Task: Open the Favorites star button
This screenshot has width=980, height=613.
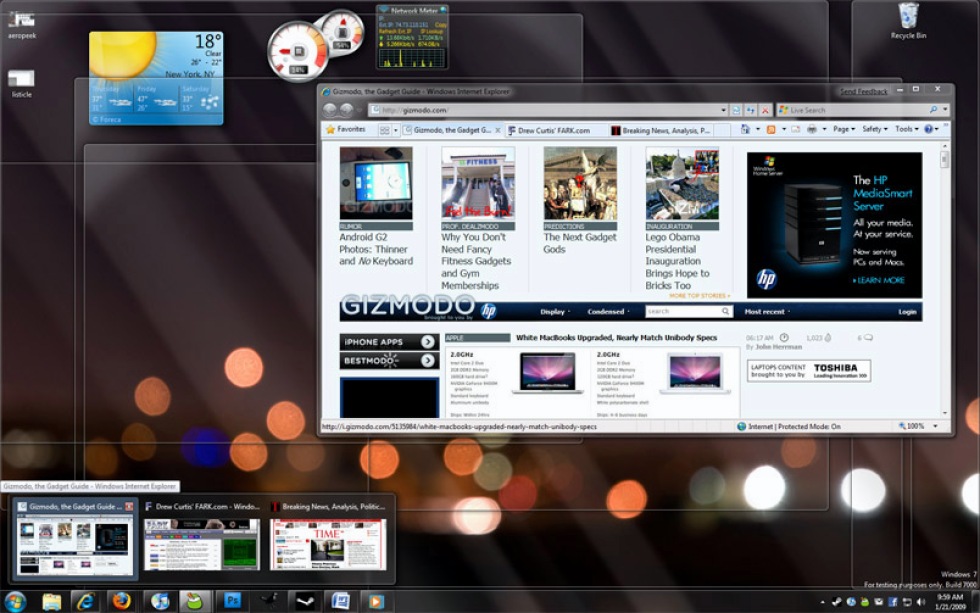Action: pyautogui.click(x=345, y=129)
